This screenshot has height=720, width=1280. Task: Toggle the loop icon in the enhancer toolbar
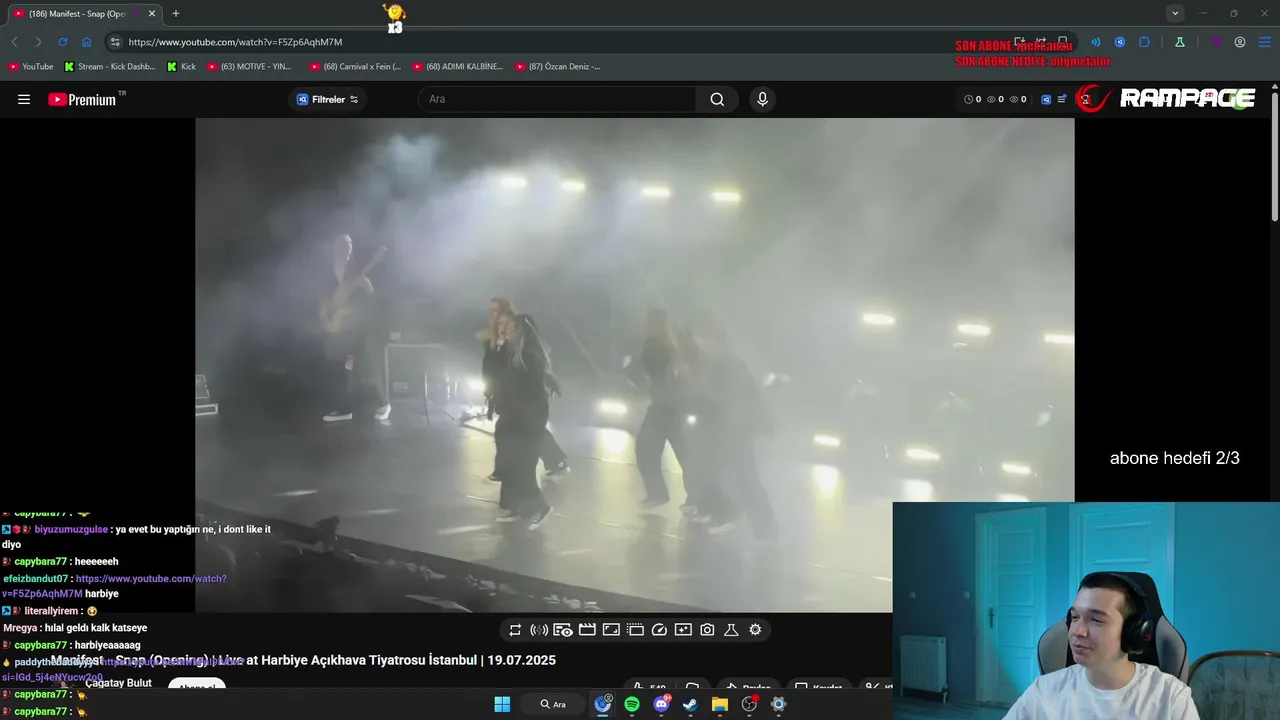click(x=515, y=630)
